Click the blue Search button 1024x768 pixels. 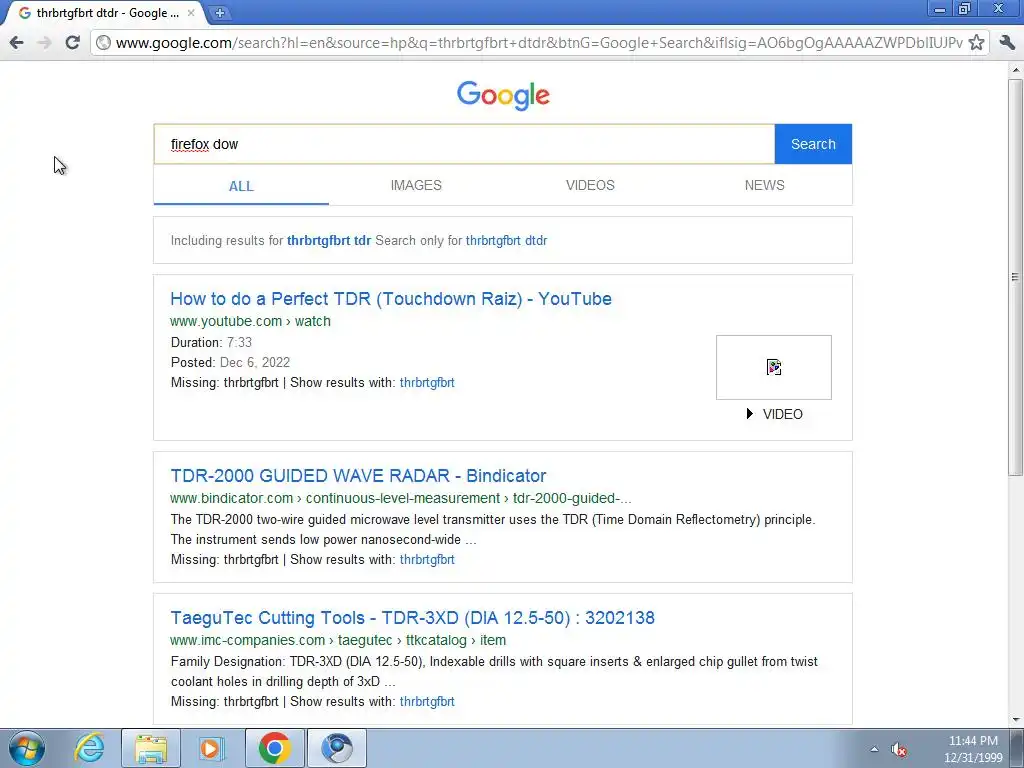(x=813, y=144)
